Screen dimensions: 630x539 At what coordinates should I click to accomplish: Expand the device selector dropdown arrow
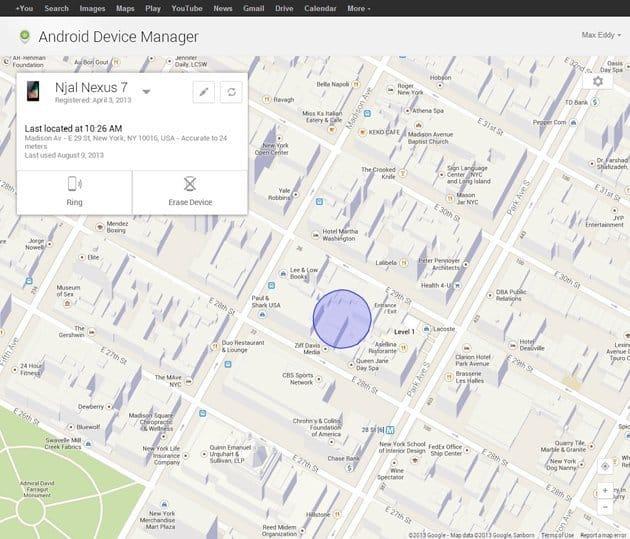pos(146,92)
